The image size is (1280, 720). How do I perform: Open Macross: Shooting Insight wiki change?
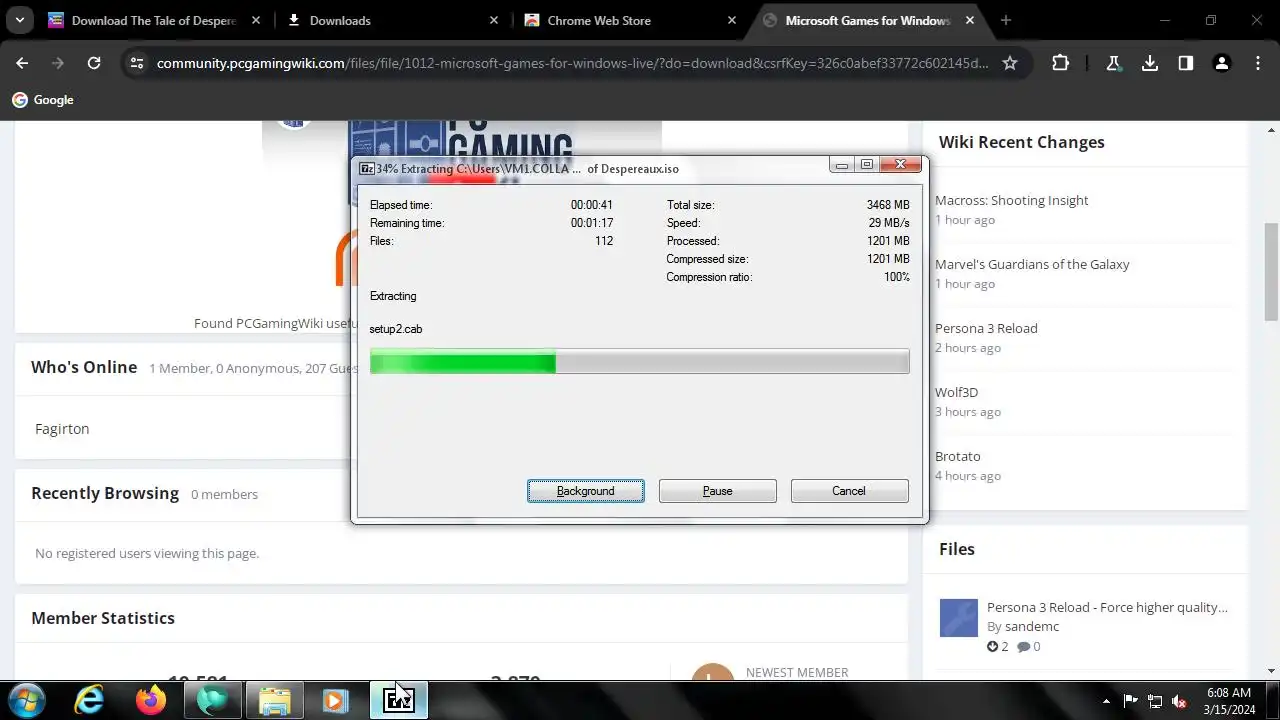pos(1011,200)
